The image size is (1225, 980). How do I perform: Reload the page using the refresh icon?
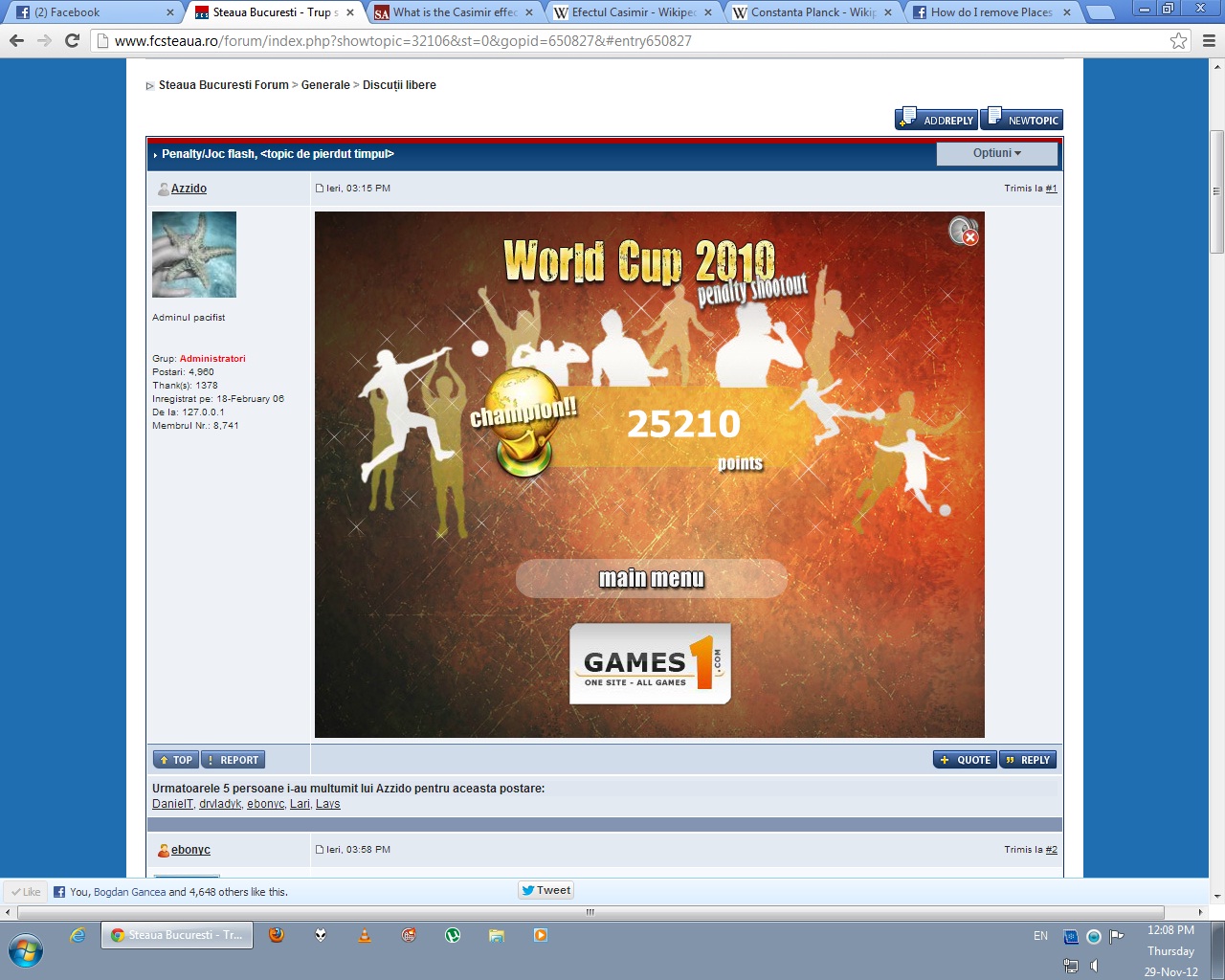pyautogui.click(x=72, y=41)
